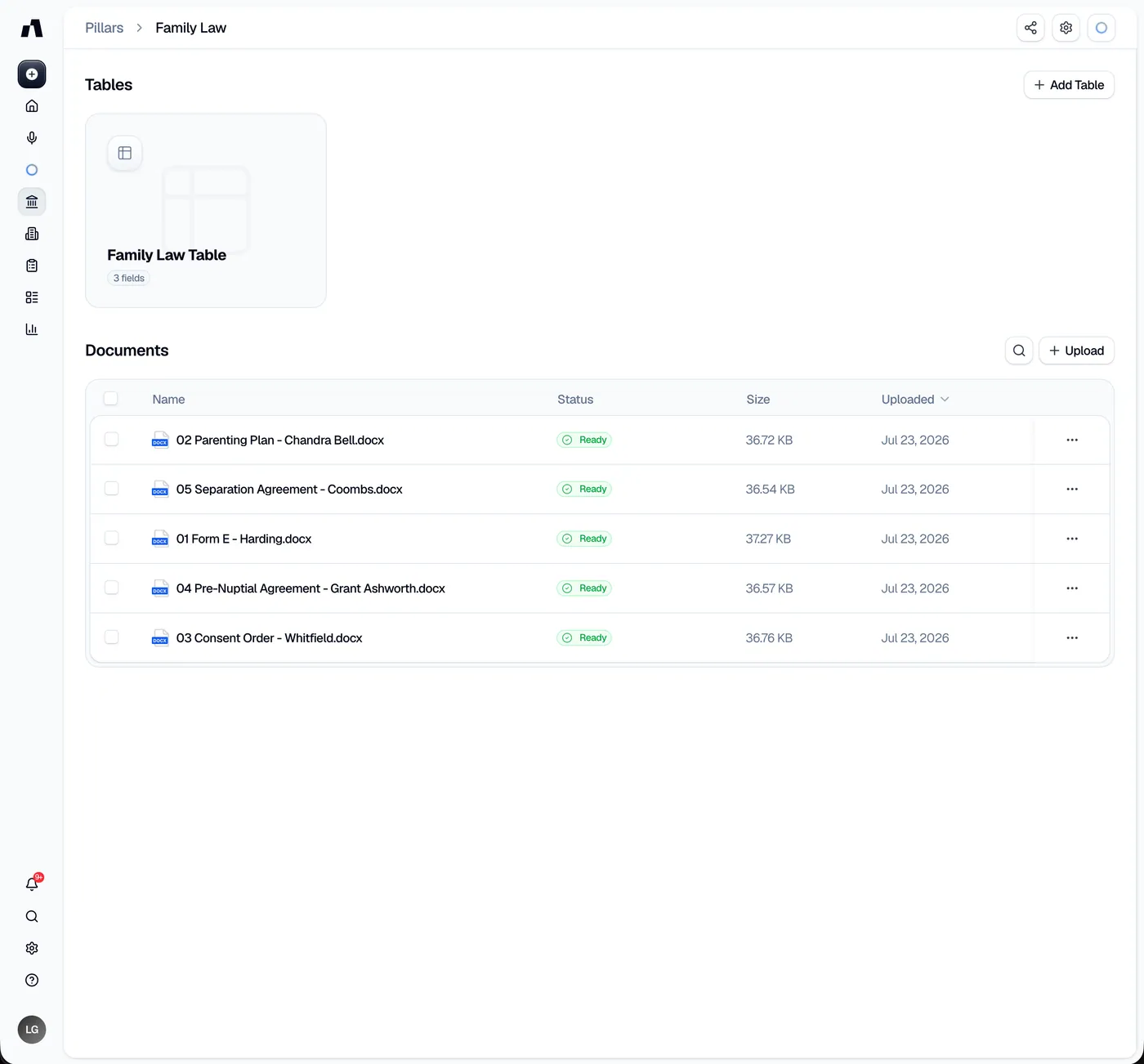This screenshot has width=1144, height=1064.
Task: Go to the Pillars breadcrumb
Action: point(105,28)
